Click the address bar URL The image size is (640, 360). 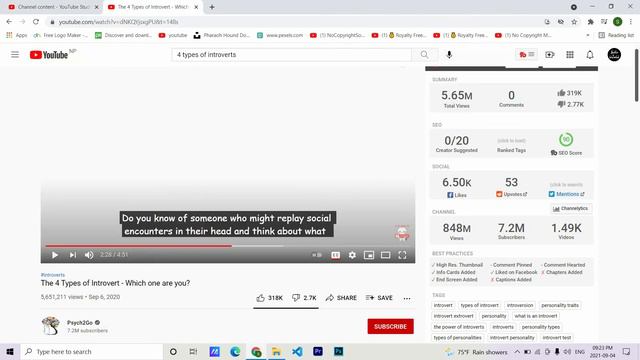point(118,22)
